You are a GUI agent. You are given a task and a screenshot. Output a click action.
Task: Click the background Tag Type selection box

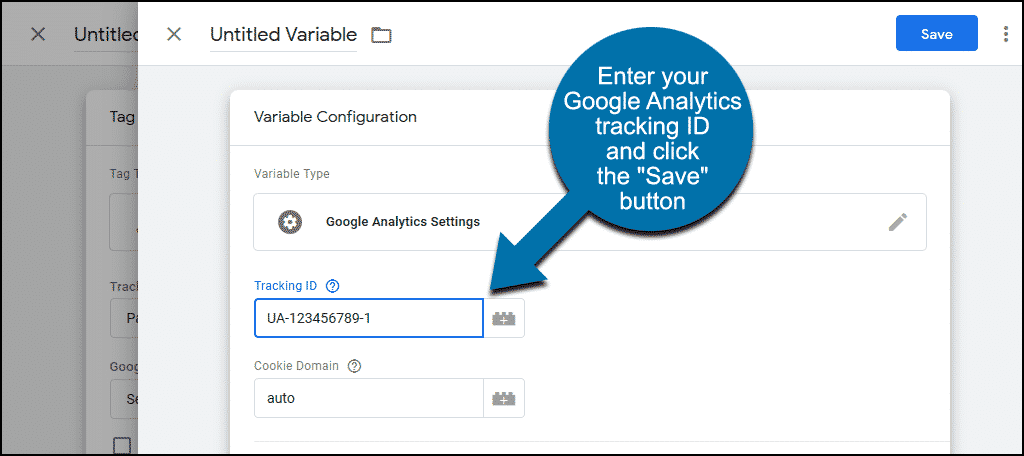123,222
